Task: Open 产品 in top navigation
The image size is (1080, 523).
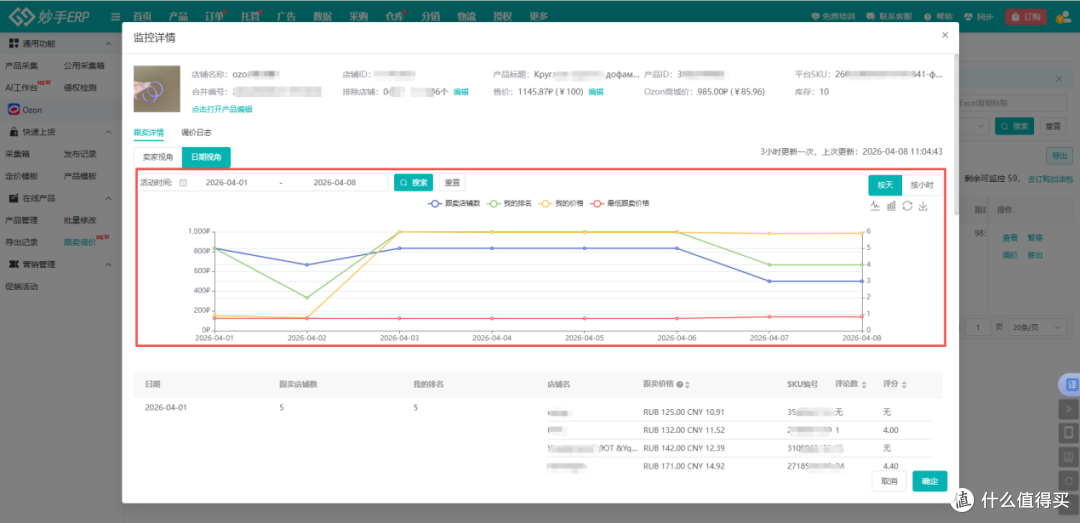Action: coord(178,17)
